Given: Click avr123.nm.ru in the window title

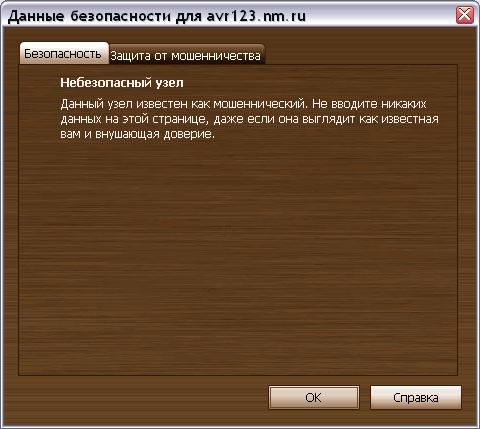Looking at the screenshot, I should click(256, 16).
